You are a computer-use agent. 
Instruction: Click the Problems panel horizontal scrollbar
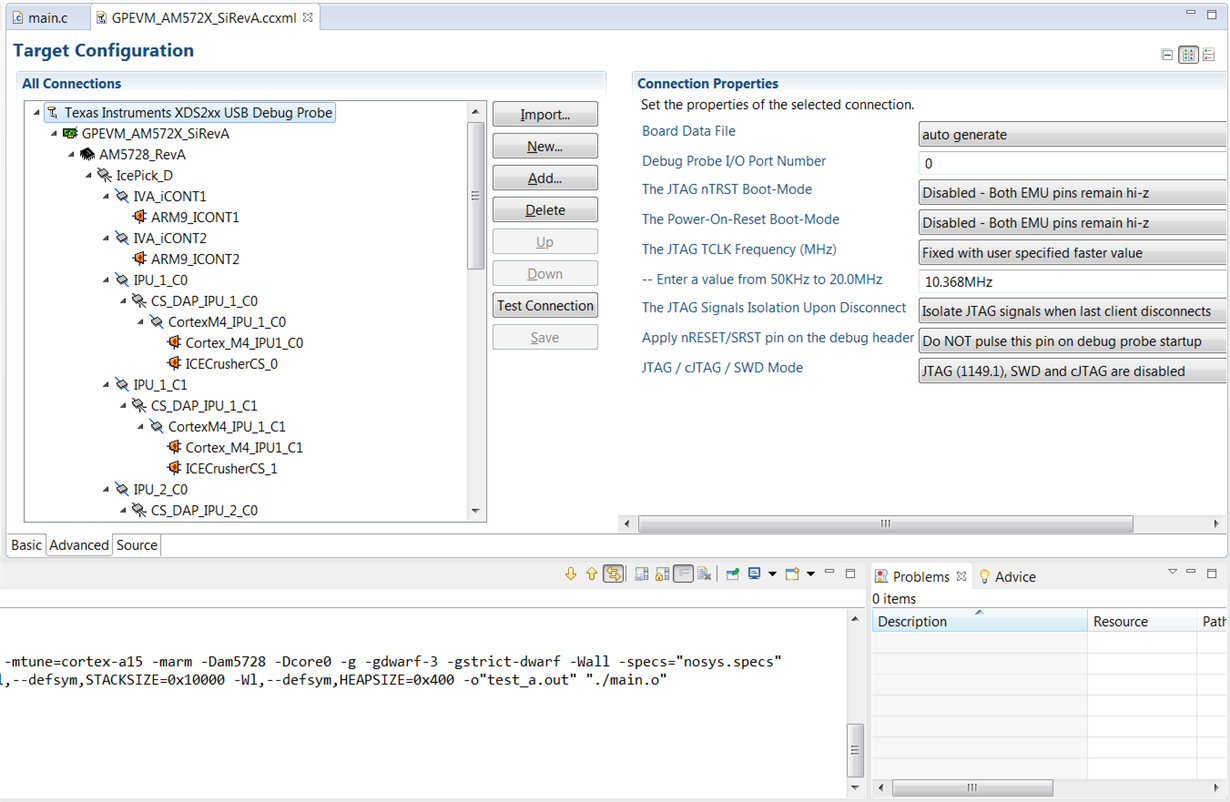pyautogui.click(x=970, y=789)
